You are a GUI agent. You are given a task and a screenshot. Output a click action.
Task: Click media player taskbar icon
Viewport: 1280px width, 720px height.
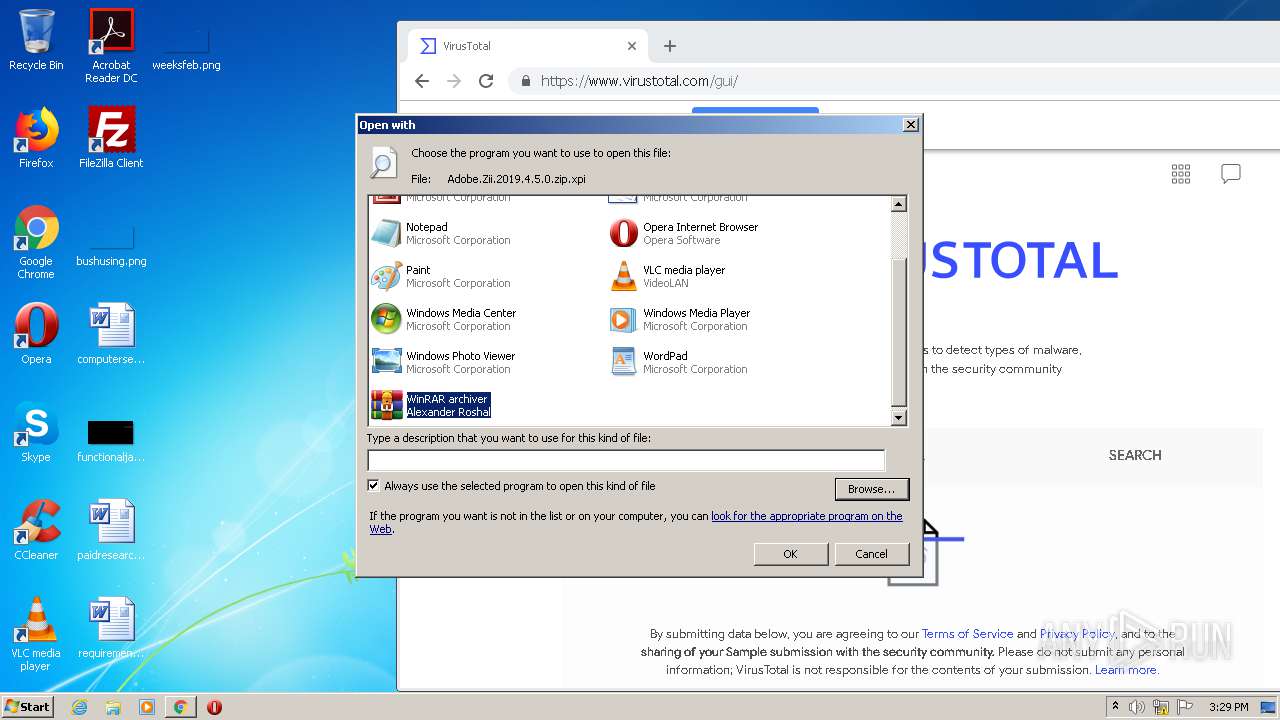click(x=147, y=707)
